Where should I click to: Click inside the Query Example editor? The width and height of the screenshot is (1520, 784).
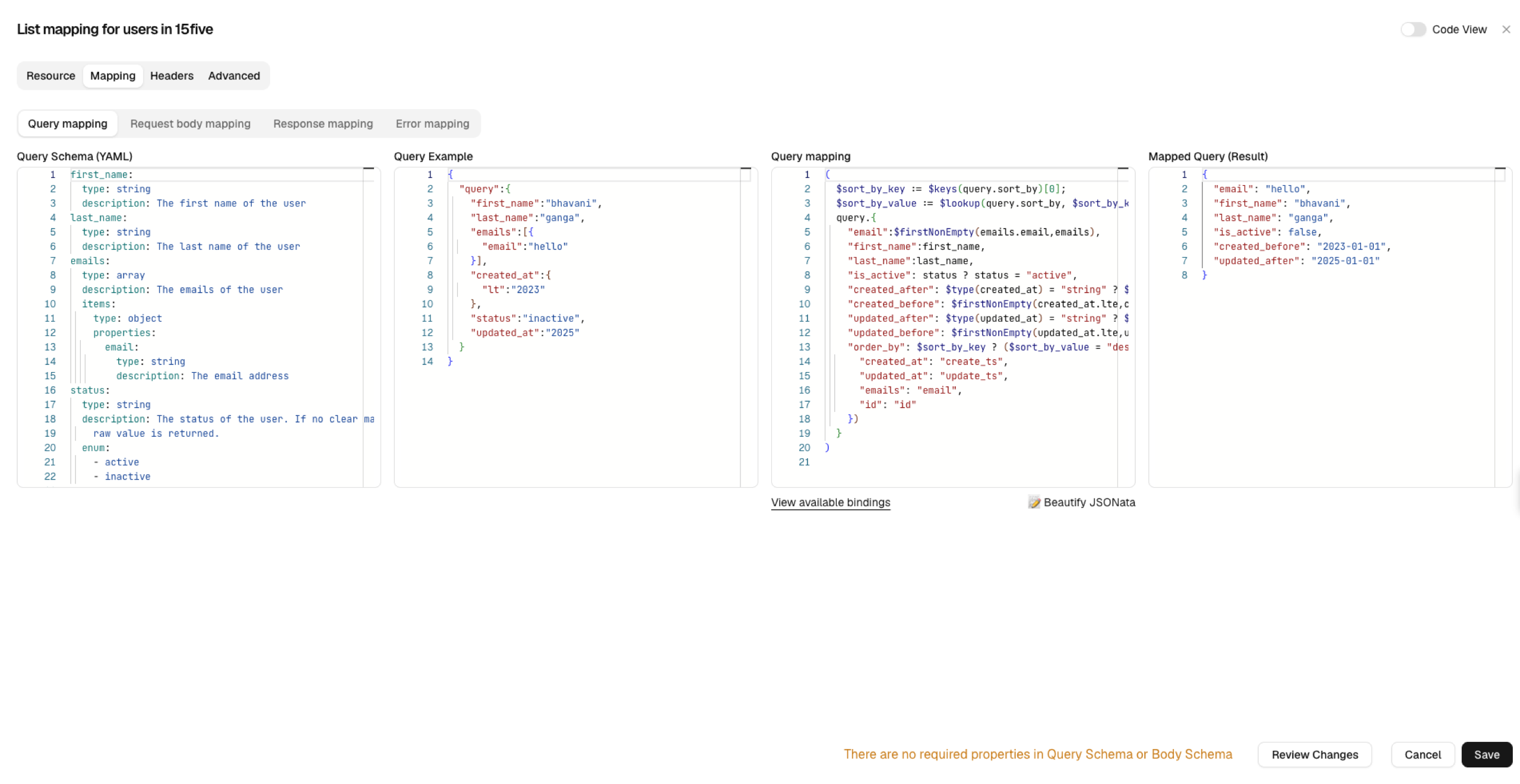(576, 327)
